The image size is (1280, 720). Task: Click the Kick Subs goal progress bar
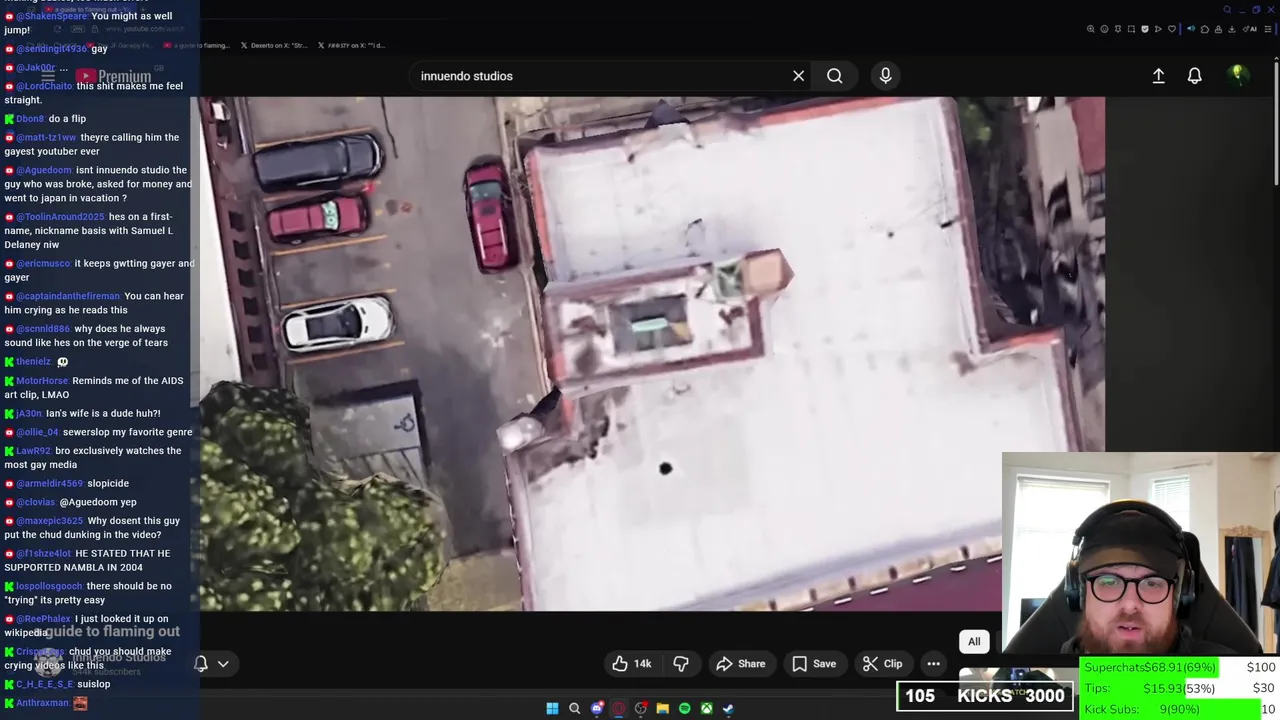point(1180,709)
